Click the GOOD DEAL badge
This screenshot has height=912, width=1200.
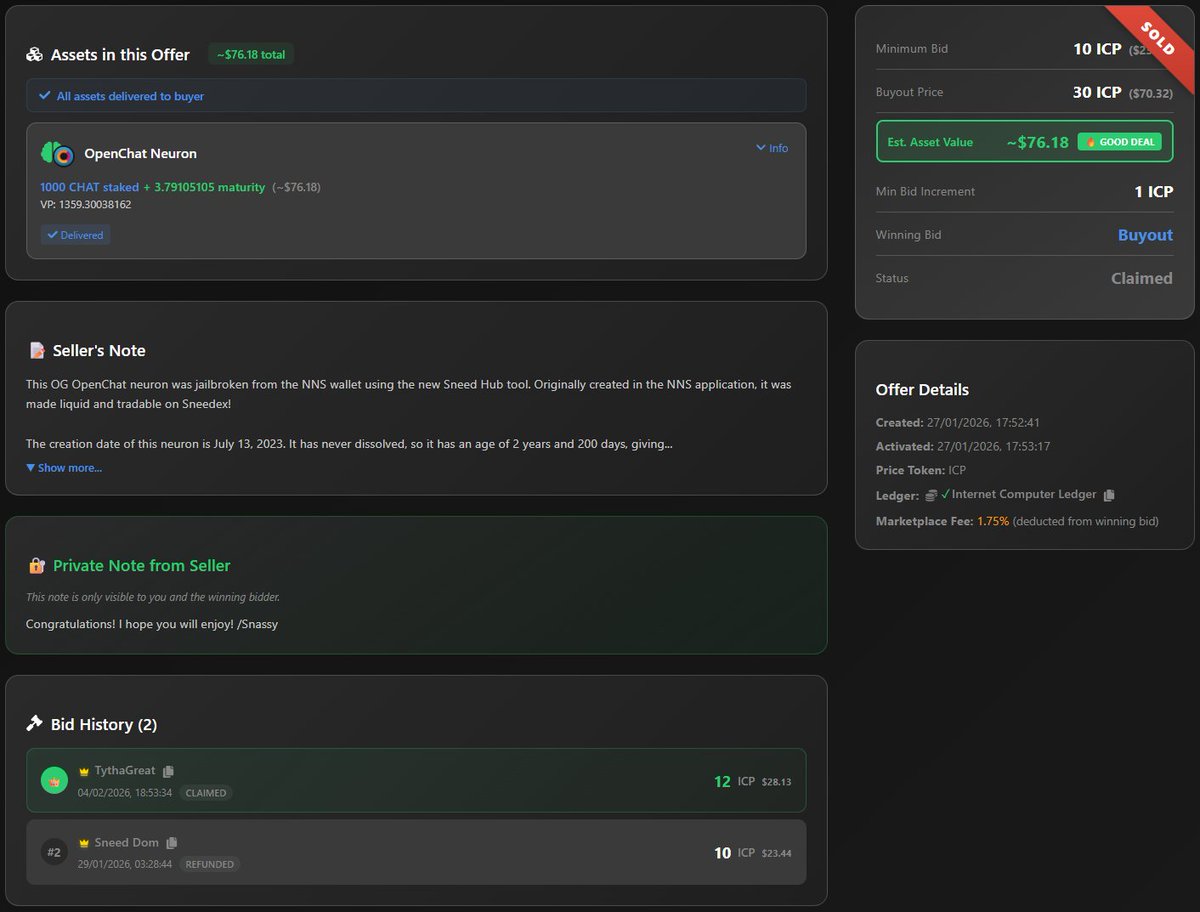point(1119,142)
